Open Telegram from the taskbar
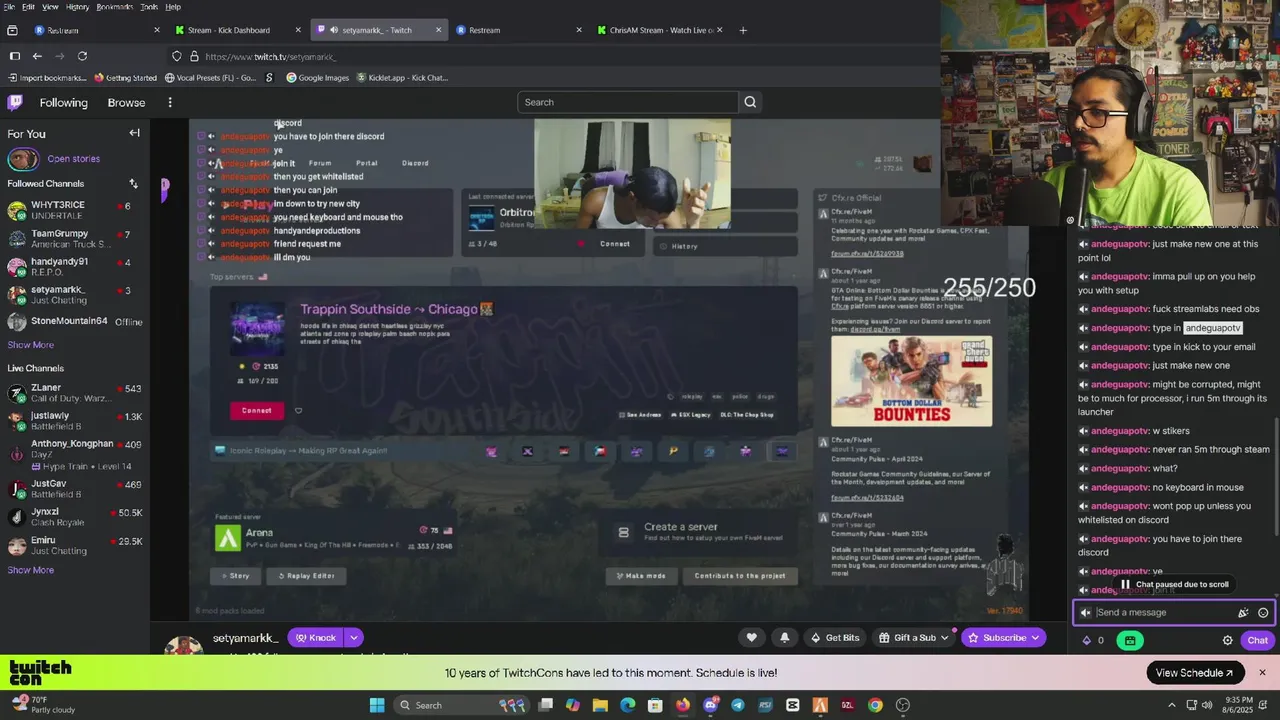Image resolution: width=1280 pixels, height=720 pixels. (738, 705)
